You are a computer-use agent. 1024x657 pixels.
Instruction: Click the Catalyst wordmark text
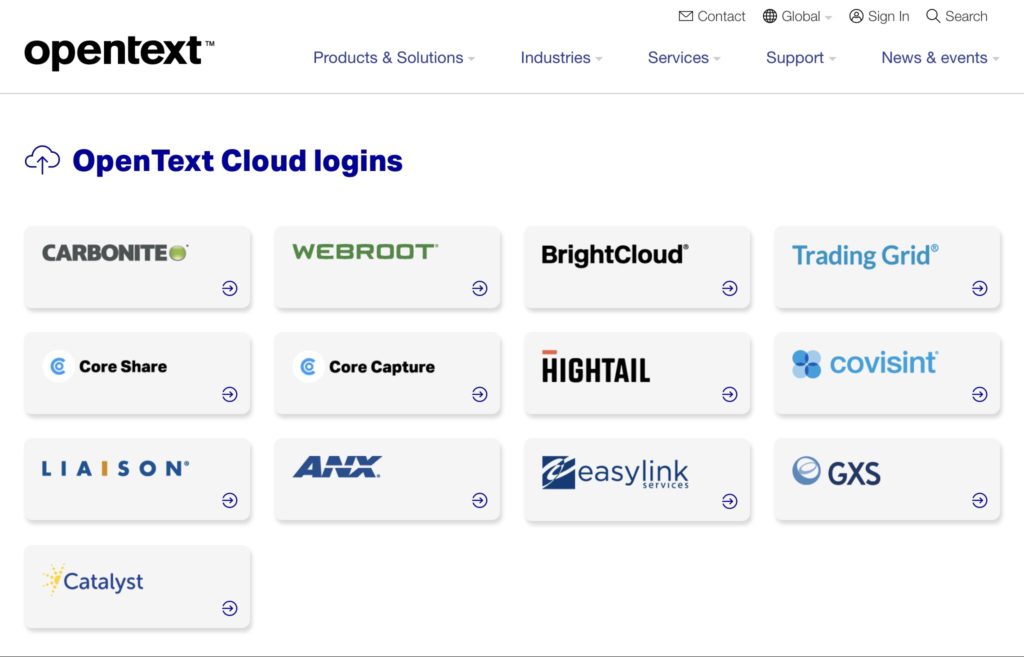[103, 582]
